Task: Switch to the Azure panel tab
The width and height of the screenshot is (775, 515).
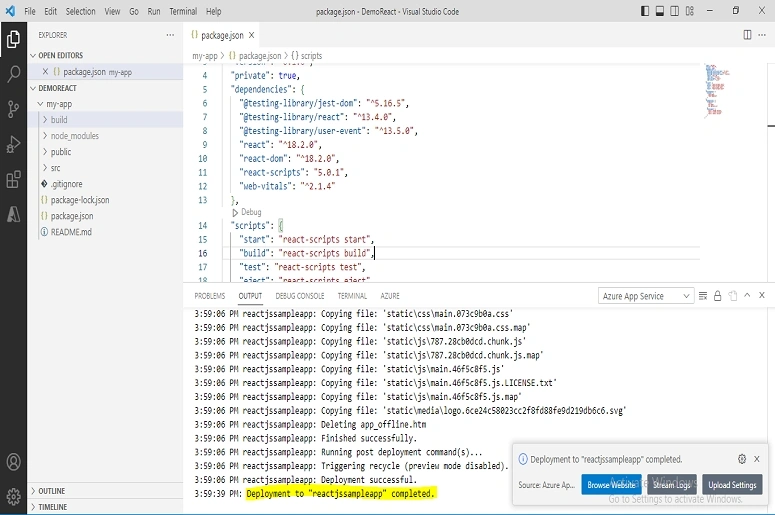Action: pos(390,296)
